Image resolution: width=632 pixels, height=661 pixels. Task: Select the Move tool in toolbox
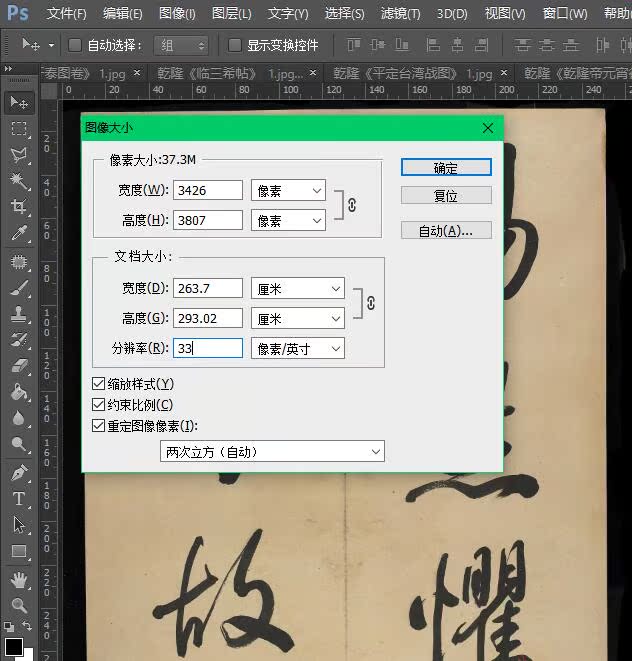click(x=19, y=102)
